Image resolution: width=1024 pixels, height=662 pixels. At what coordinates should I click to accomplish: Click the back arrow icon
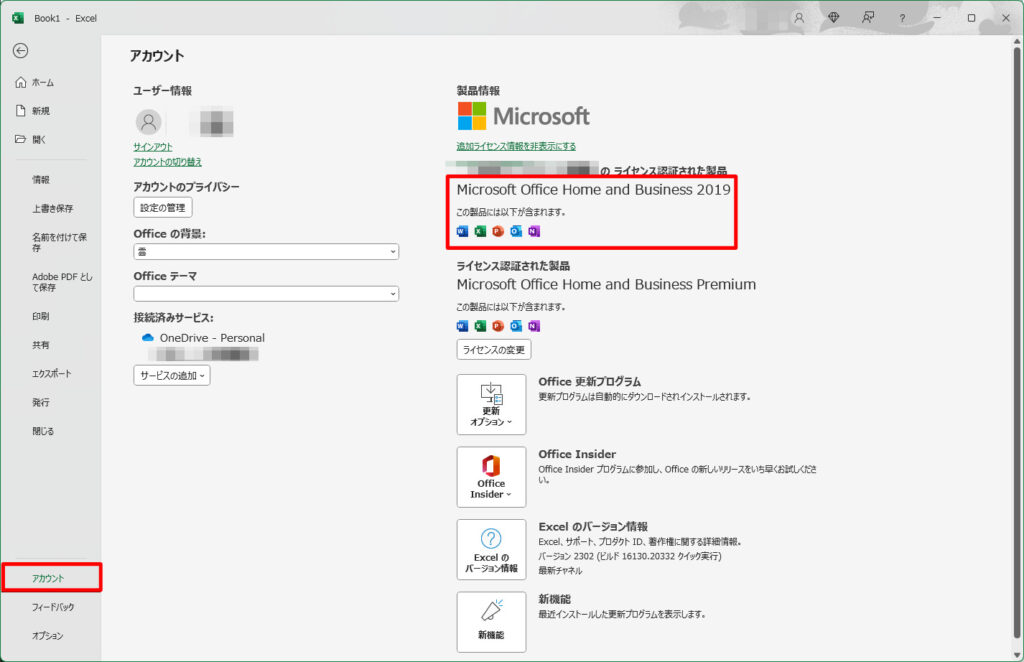click(x=21, y=51)
